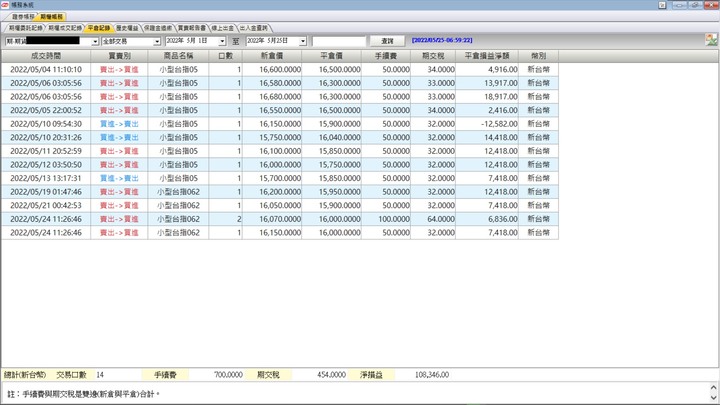This screenshot has width=720, height=405.
Task: Open the start date picker dropdown
Action: pos(223,41)
